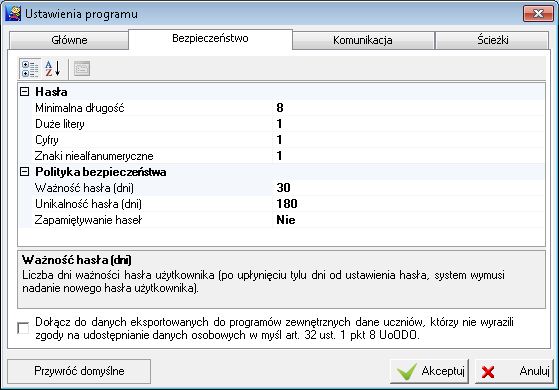
Task: Click the Ustawienia programu window title
Action: coord(81,14)
